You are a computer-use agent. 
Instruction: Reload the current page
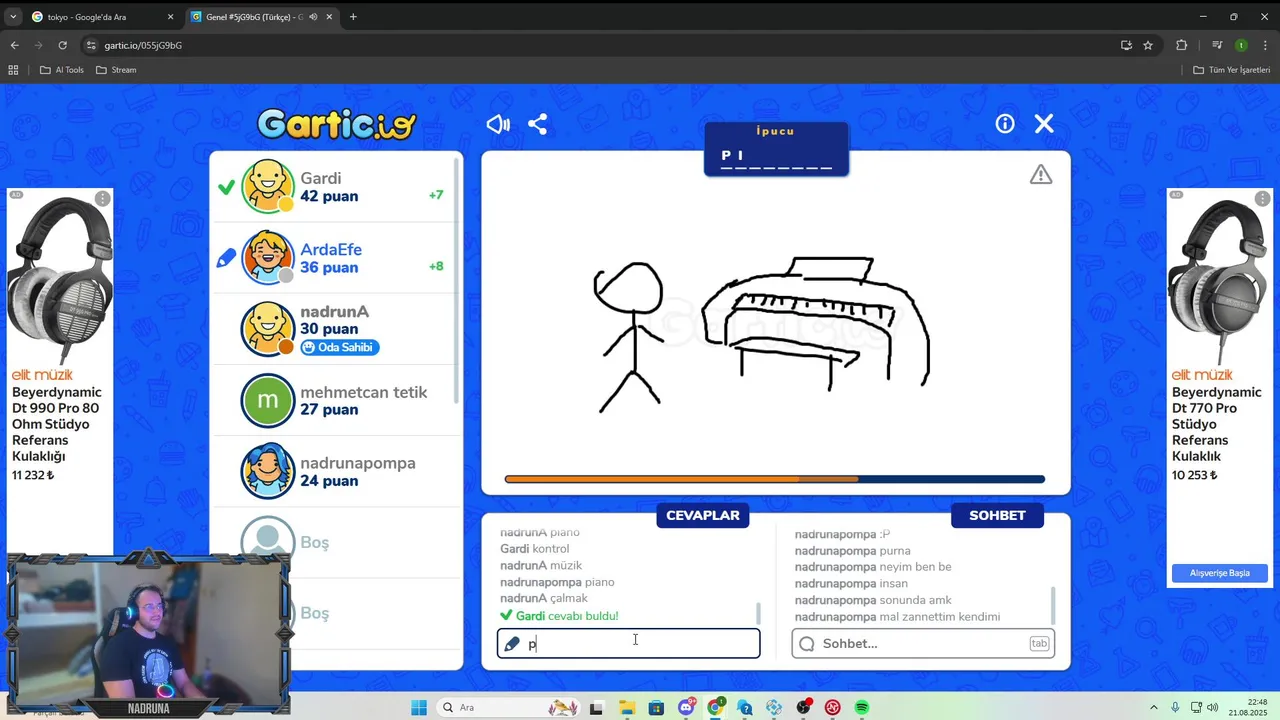(62, 45)
